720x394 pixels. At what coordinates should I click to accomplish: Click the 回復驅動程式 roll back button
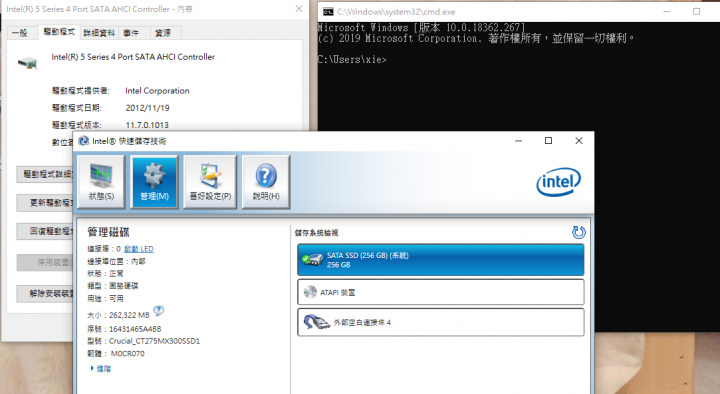(45, 231)
